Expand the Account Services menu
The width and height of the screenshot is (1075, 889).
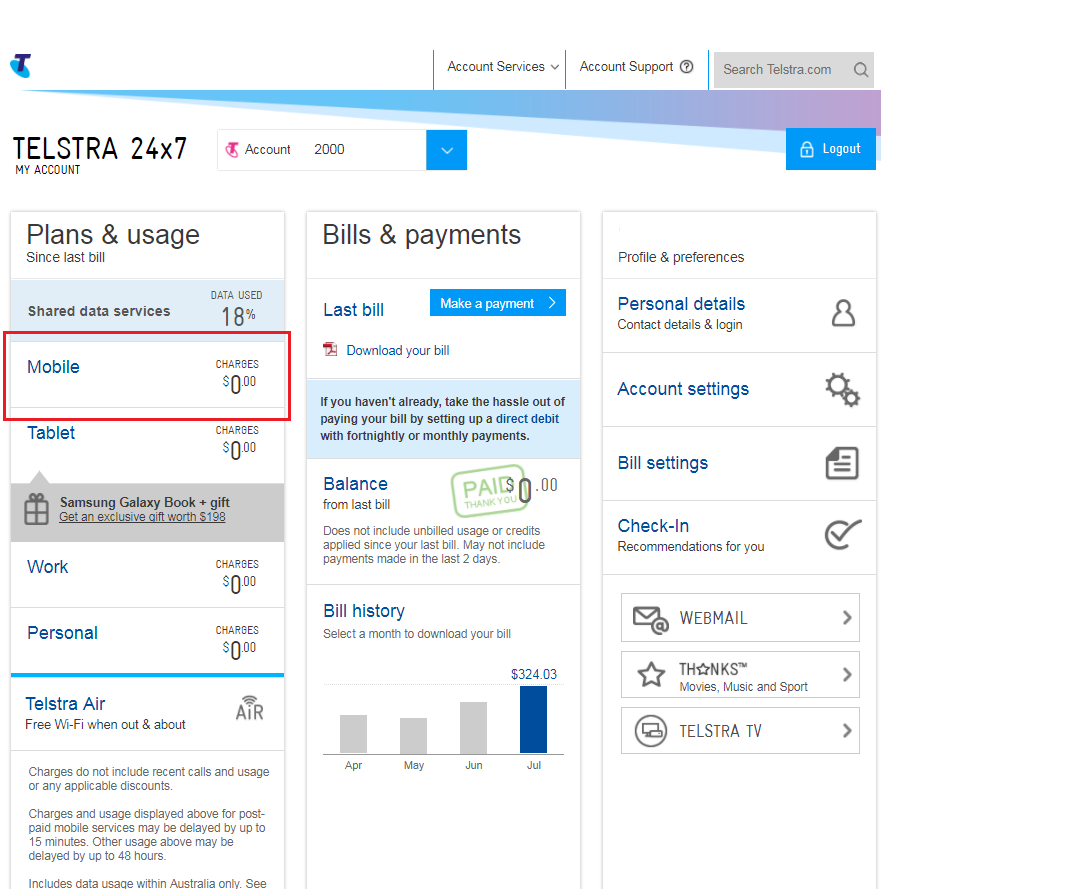(503, 67)
